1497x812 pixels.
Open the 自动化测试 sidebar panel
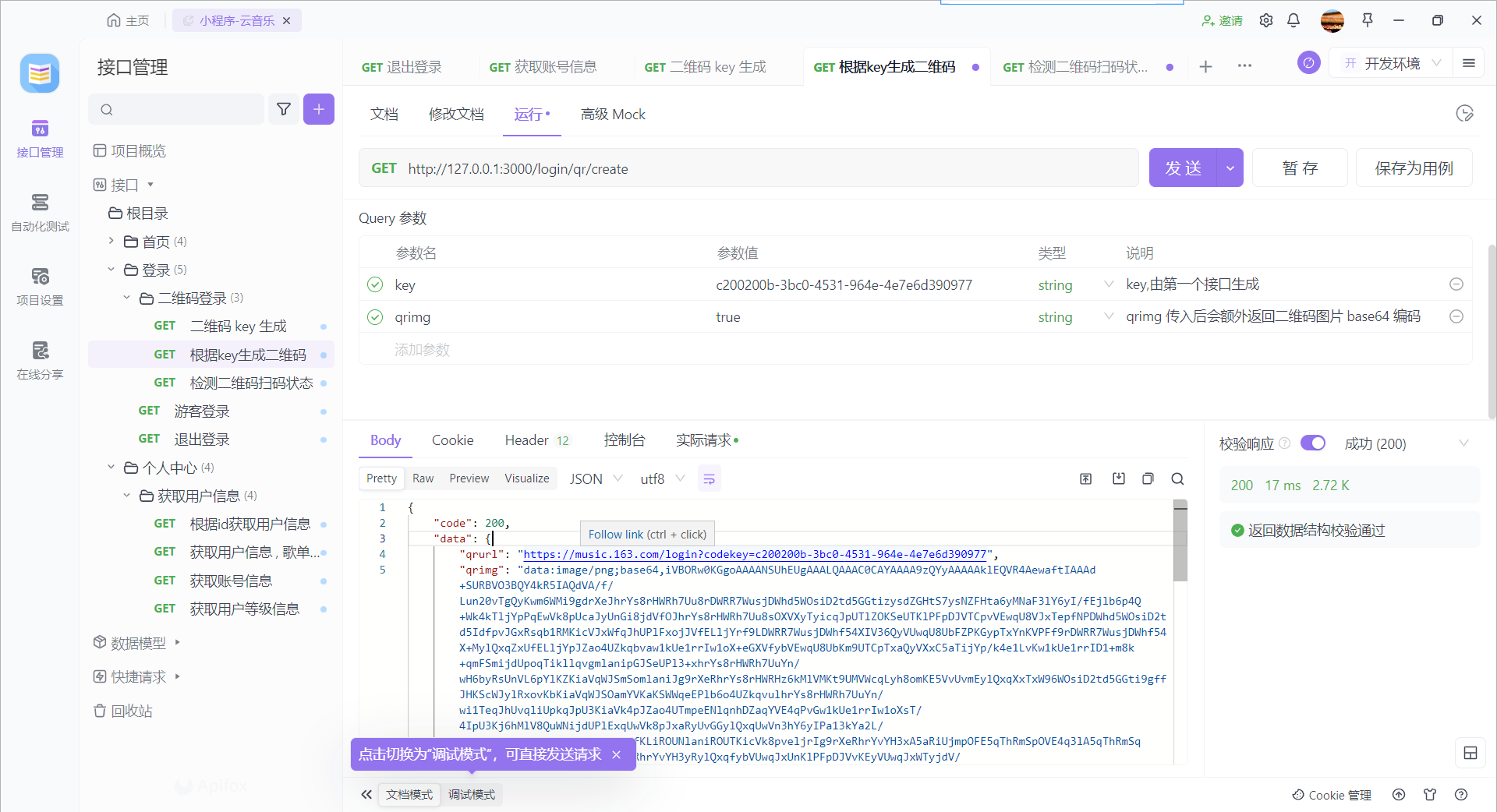(40, 212)
